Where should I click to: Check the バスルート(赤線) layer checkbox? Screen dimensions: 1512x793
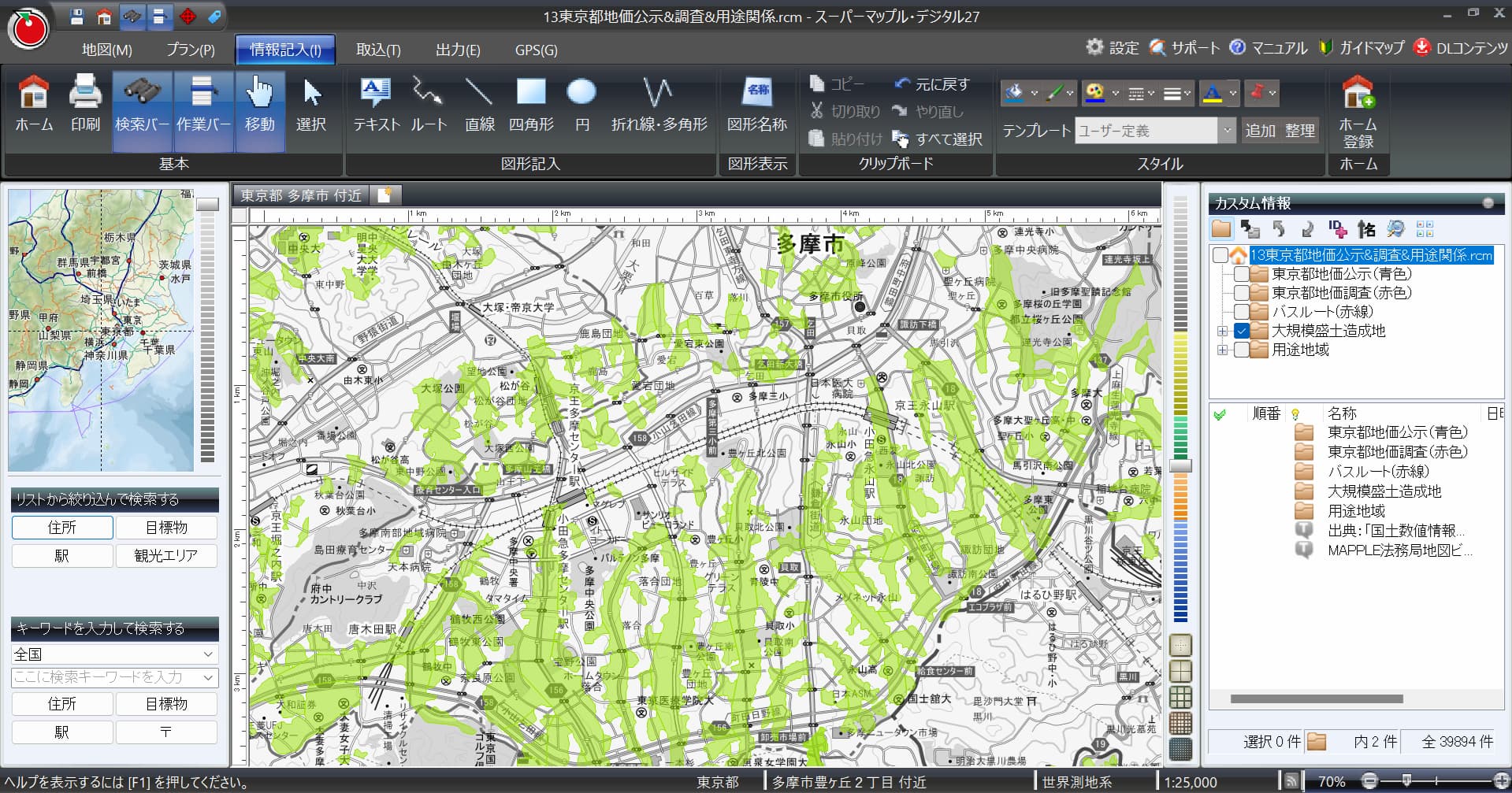coord(1241,312)
